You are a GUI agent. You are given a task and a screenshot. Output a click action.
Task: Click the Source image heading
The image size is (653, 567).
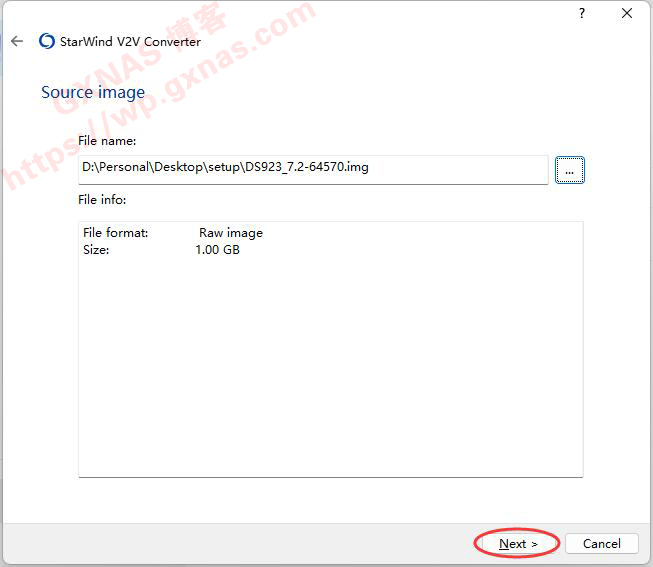[x=93, y=92]
